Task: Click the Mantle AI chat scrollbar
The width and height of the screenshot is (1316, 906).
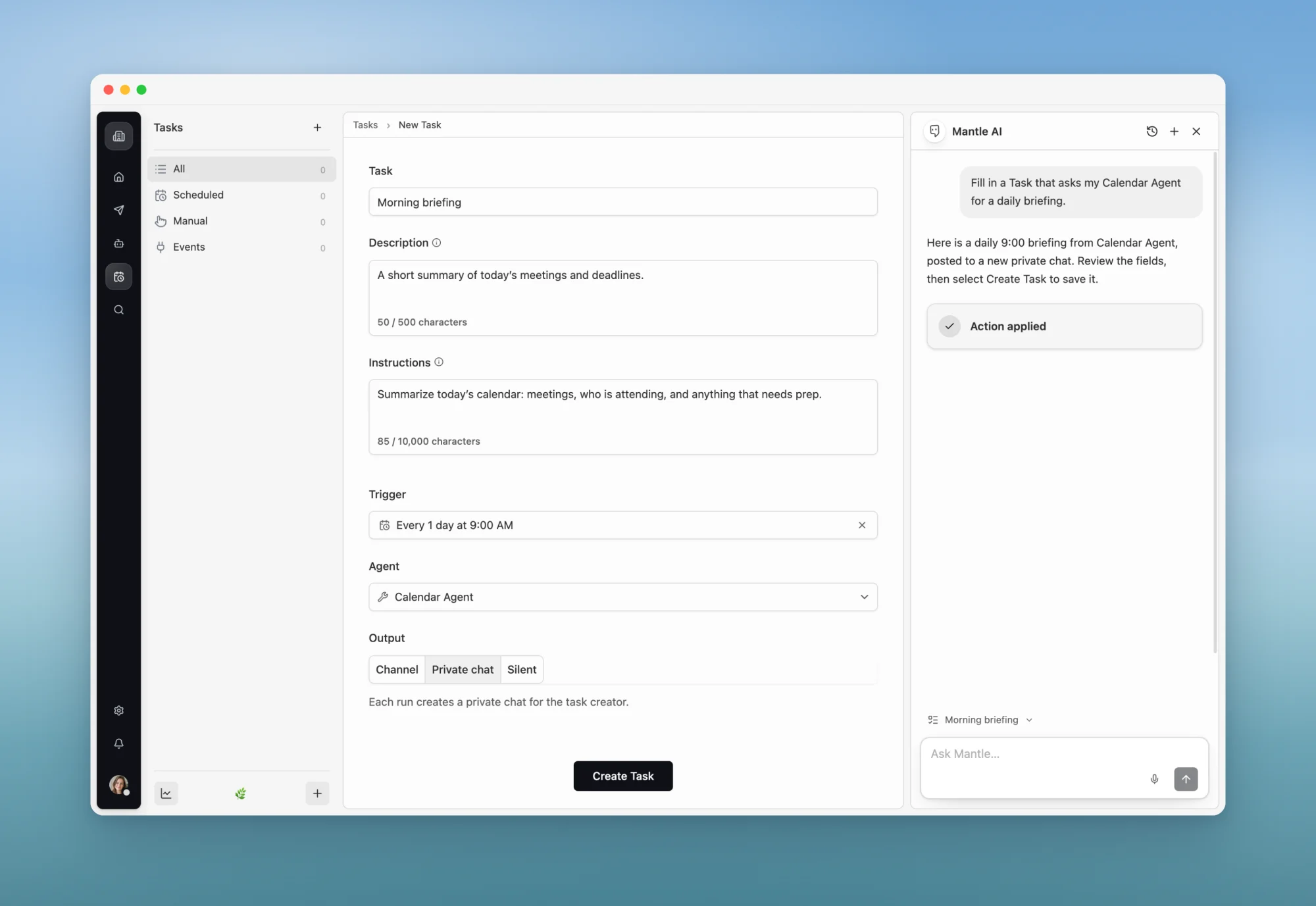Action: tap(1215, 402)
